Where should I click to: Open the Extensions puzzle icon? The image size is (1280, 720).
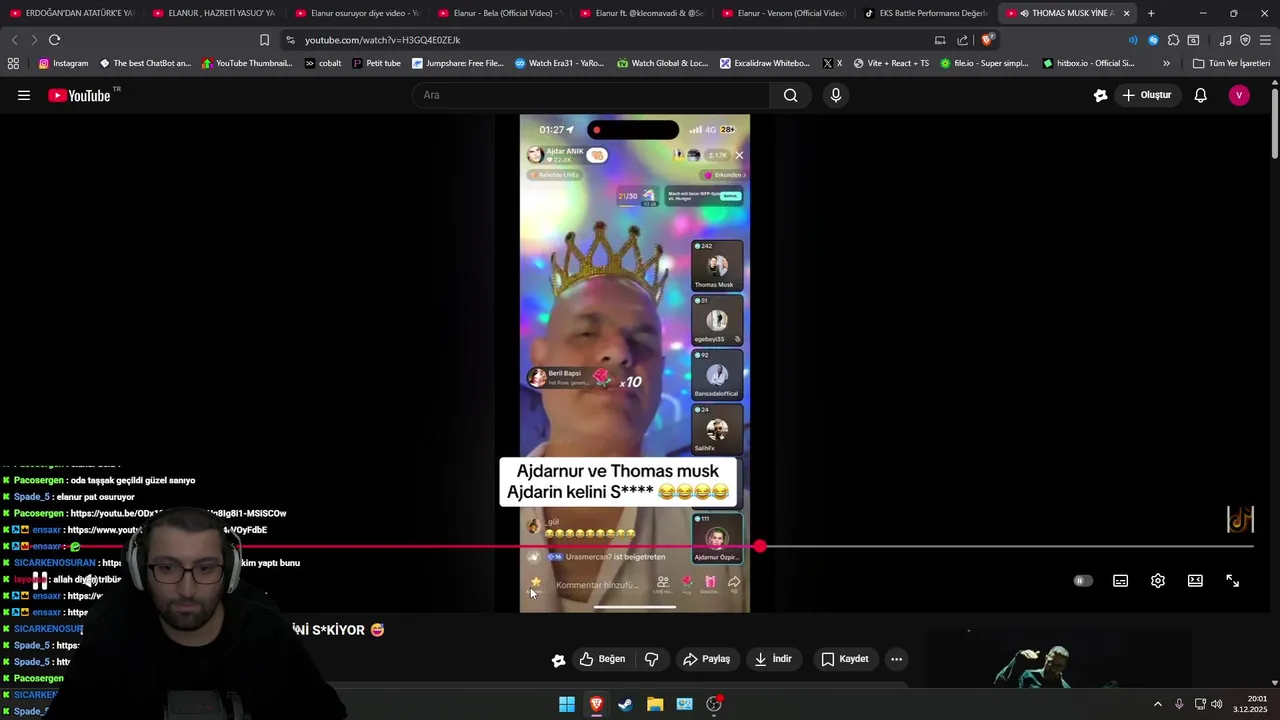tap(1173, 40)
